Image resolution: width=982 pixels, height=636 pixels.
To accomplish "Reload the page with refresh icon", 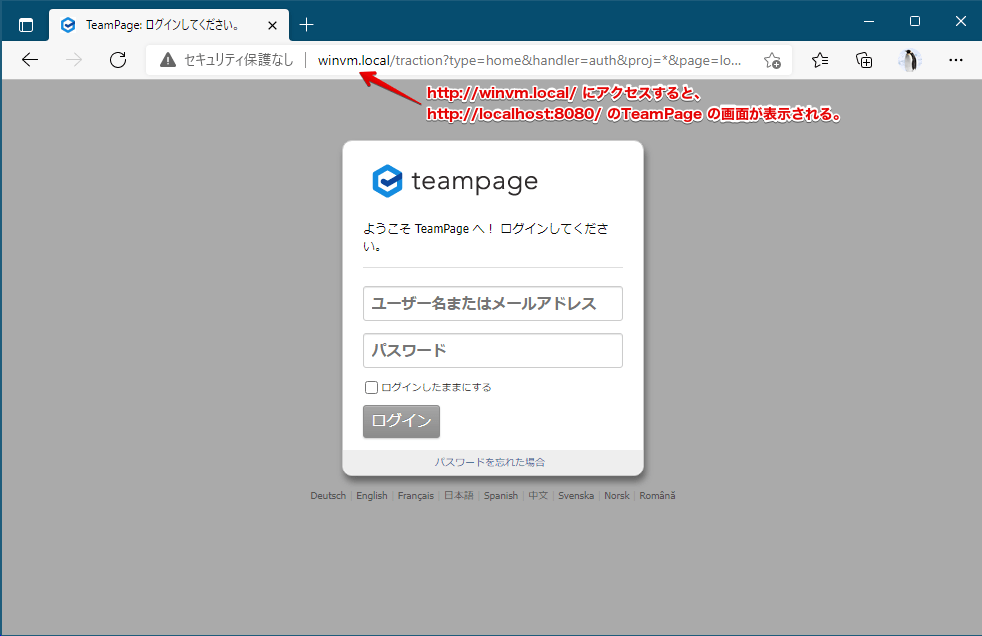I will 118,60.
